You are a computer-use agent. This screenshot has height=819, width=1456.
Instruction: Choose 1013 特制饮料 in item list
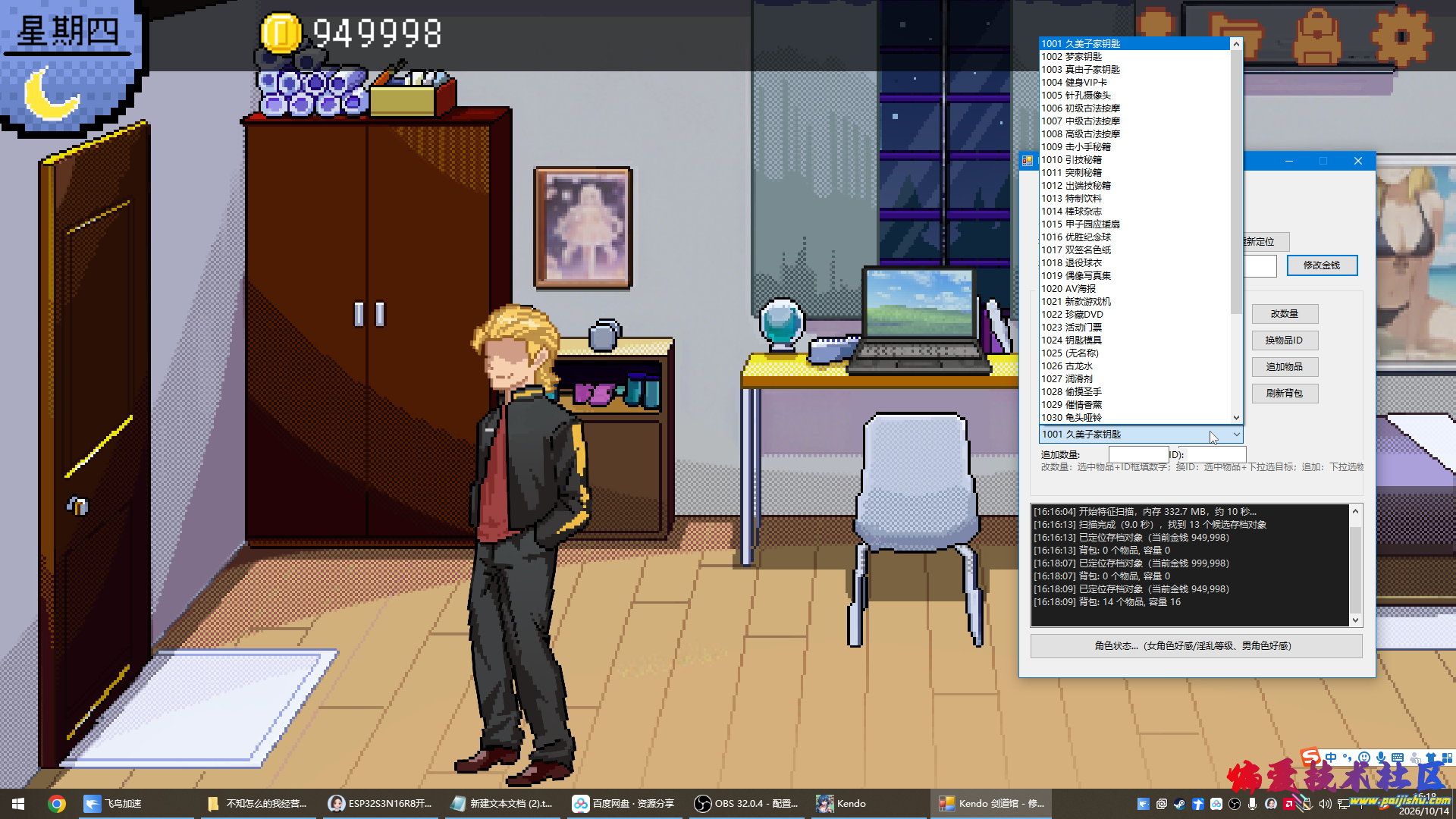tap(1134, 199)
